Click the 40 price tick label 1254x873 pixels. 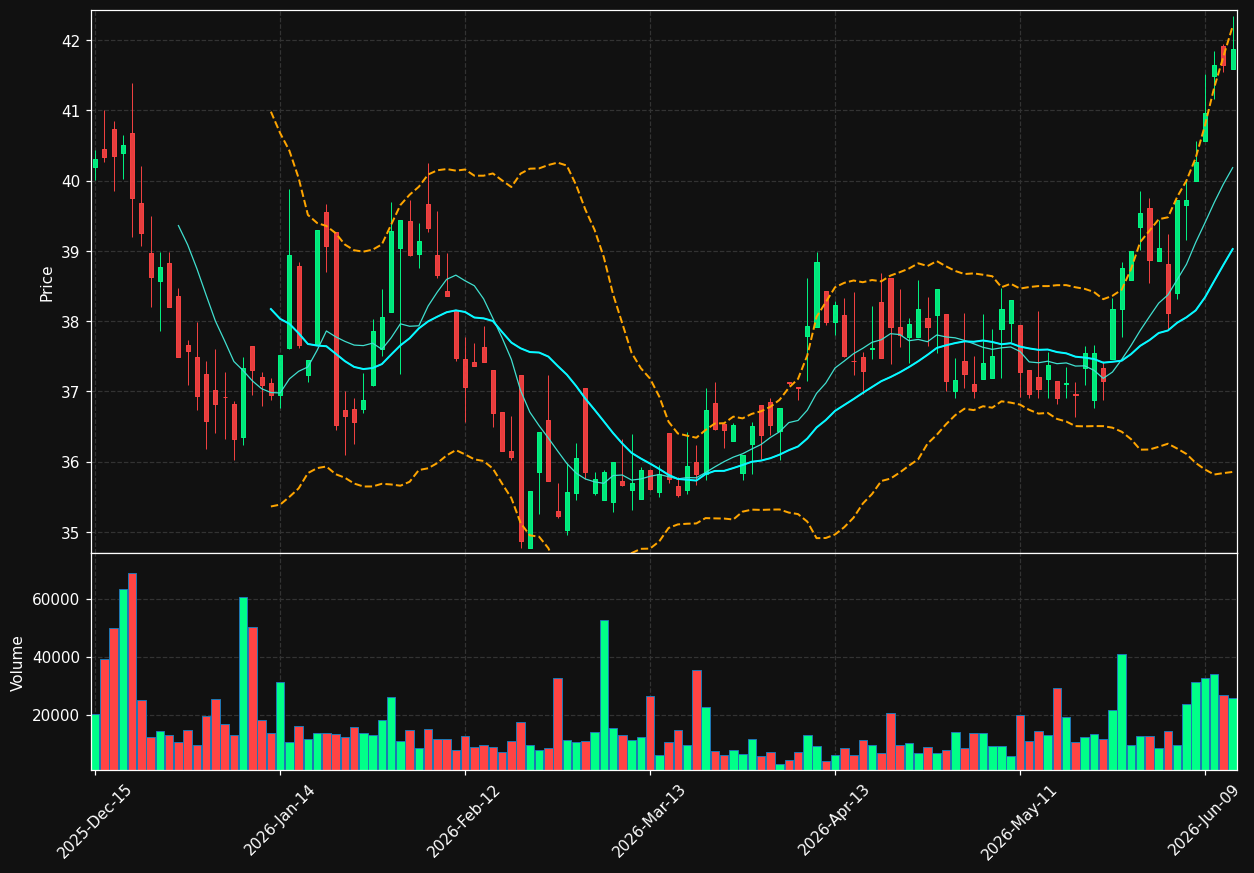[71, 181]
